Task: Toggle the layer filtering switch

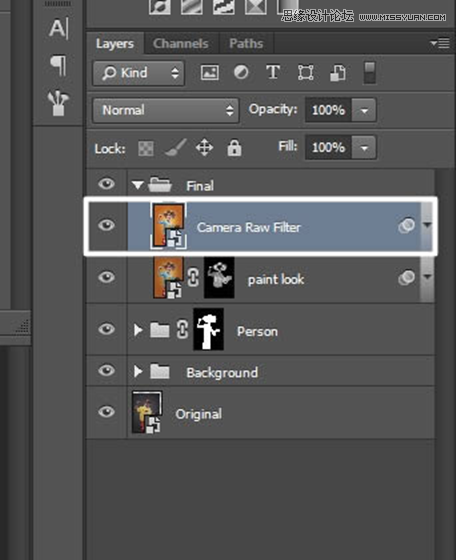Action: coord(370,72)
